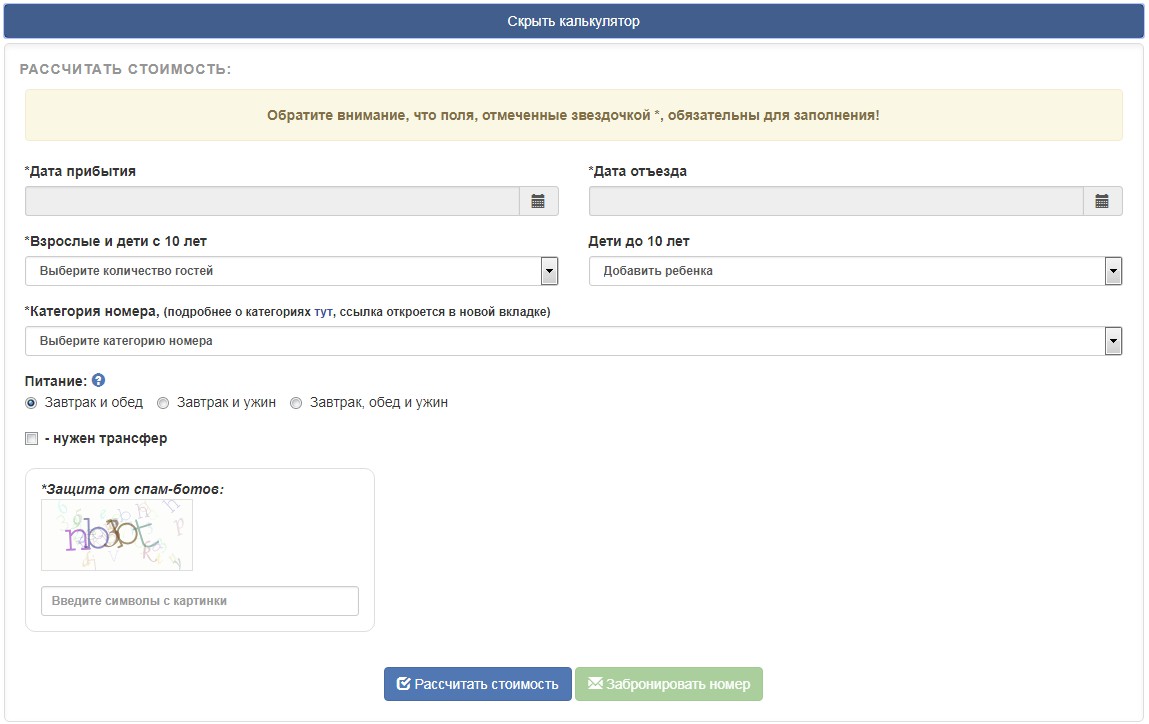The image size is (1149, 724).
Task: Click the Защита от спам-ботов label
Action: click(x=133, y=489)
